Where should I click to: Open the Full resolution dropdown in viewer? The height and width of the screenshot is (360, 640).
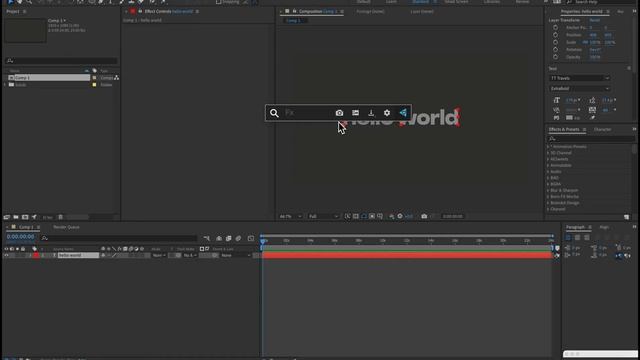point(323,216)
